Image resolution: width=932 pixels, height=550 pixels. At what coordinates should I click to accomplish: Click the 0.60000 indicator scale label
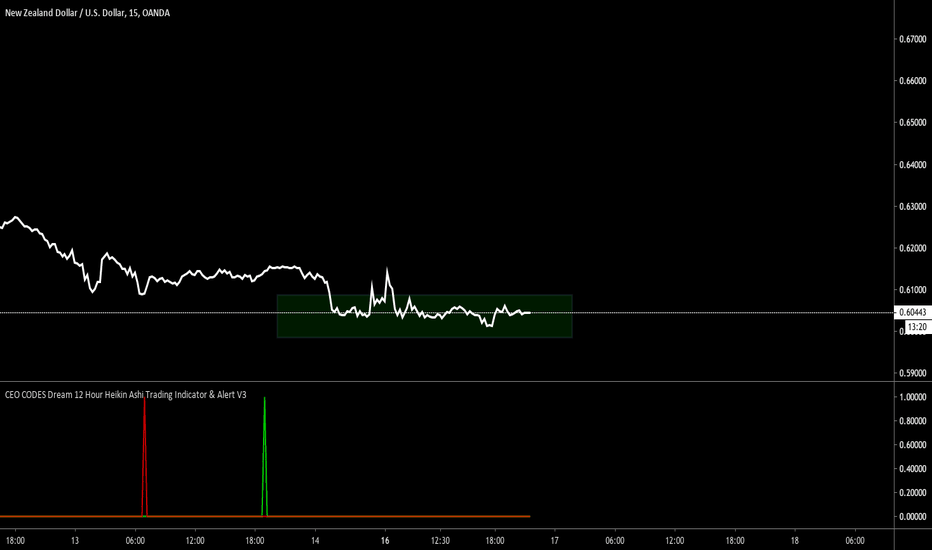point(912,445)
